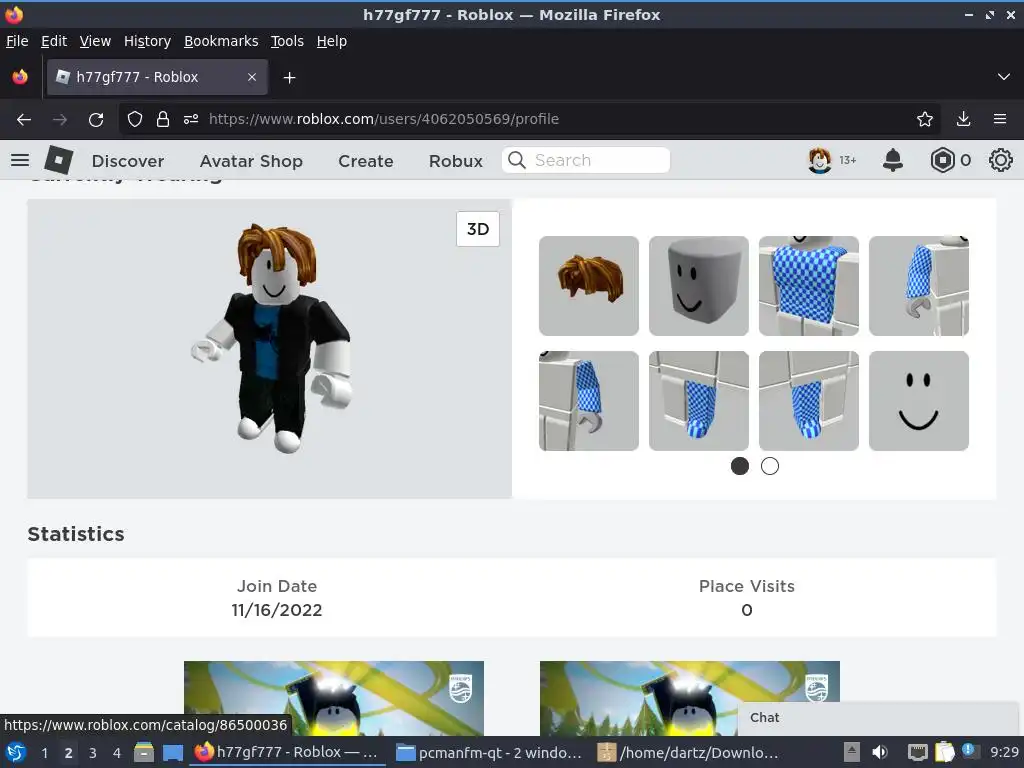Open the volume control tray icon

[880, 752]
